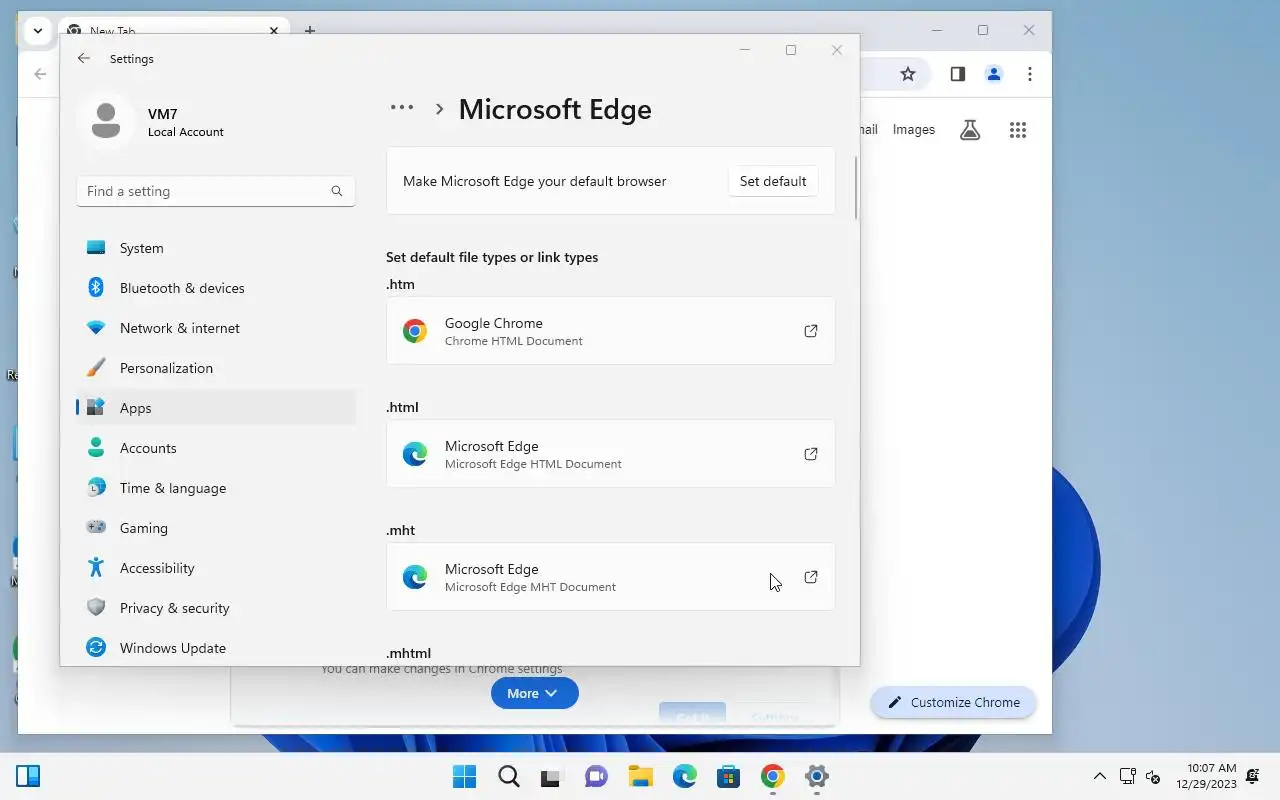The height and width of the screenshot is (800, 1280).
Task: Open Network & internet category
Action: [216, 328]
